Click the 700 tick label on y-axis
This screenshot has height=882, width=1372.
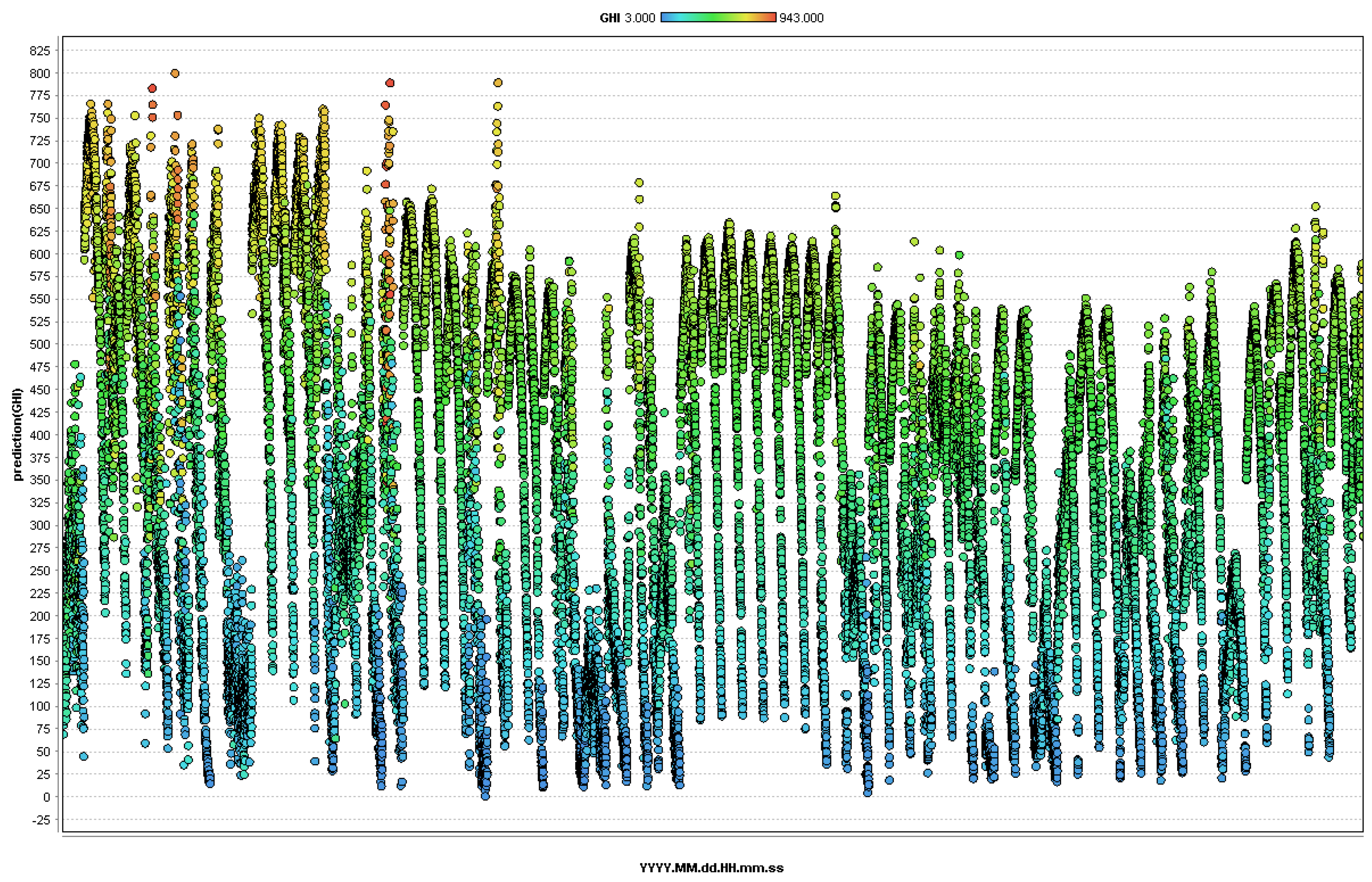pos(40,164)
